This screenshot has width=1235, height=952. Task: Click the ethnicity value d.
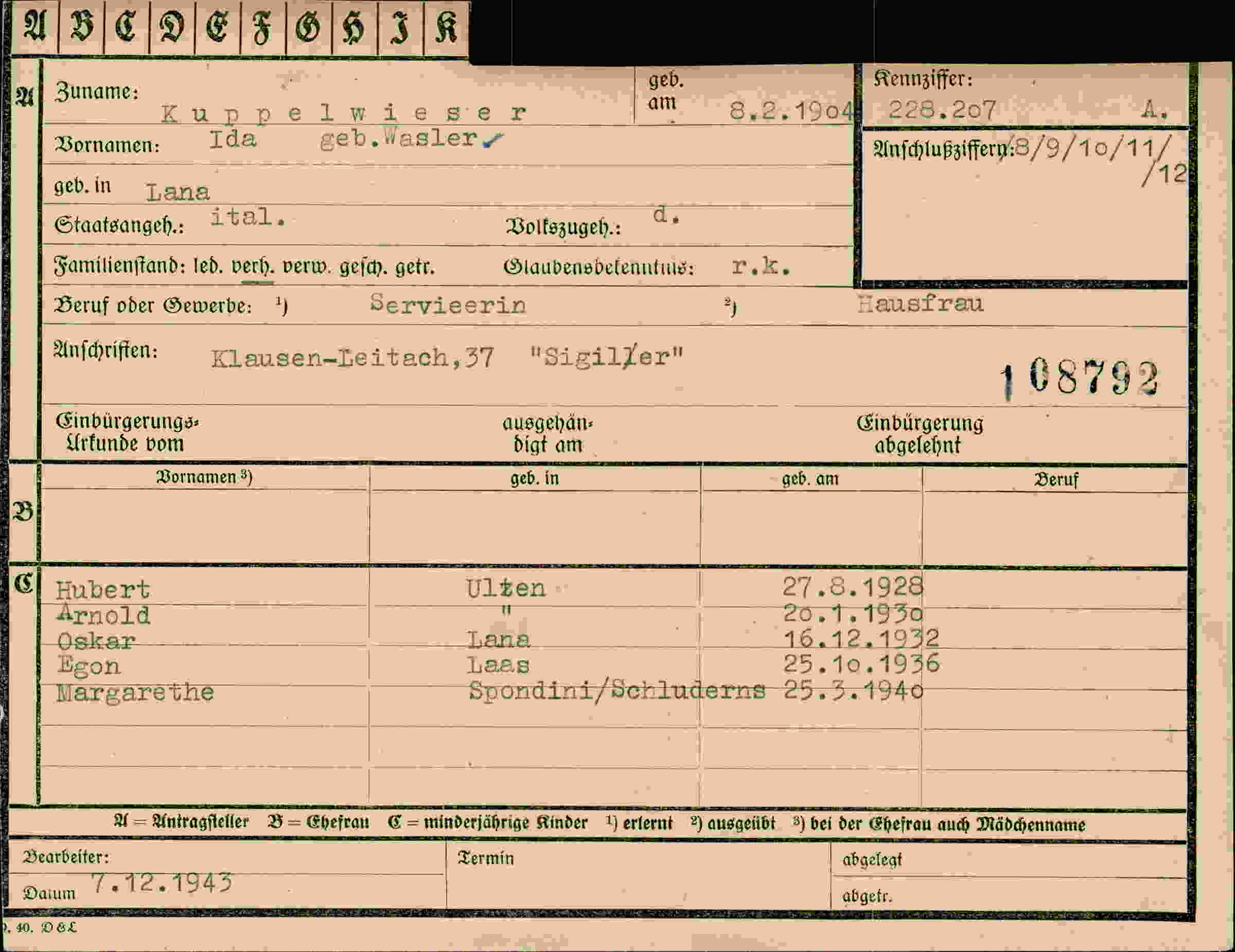point(666,214)
